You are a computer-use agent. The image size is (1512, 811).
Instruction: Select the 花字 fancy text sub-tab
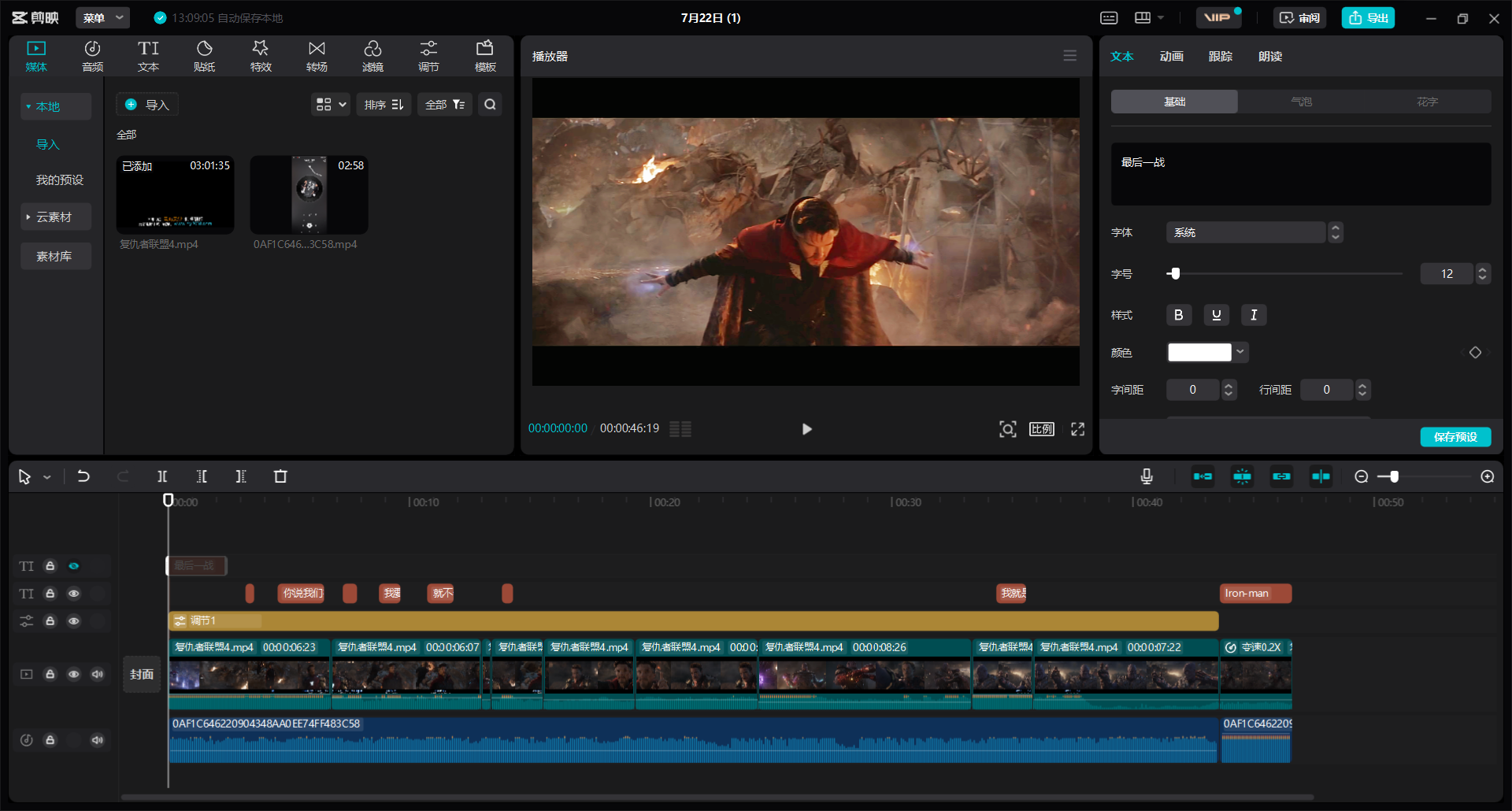[x=1428, y=102]
